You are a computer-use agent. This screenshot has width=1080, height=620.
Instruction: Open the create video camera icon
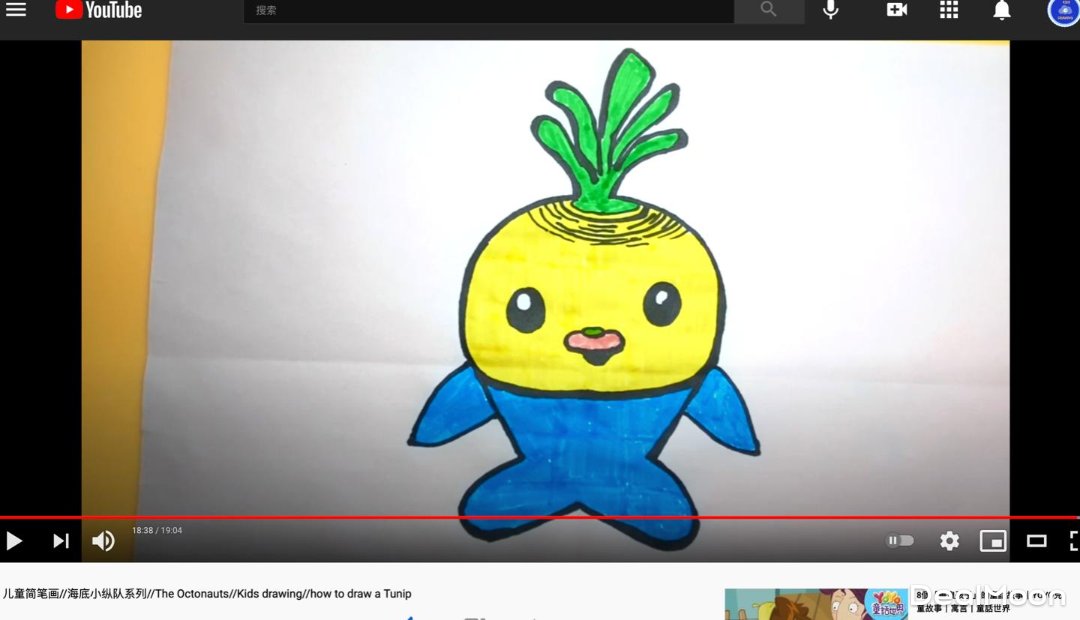click(896, 10)
